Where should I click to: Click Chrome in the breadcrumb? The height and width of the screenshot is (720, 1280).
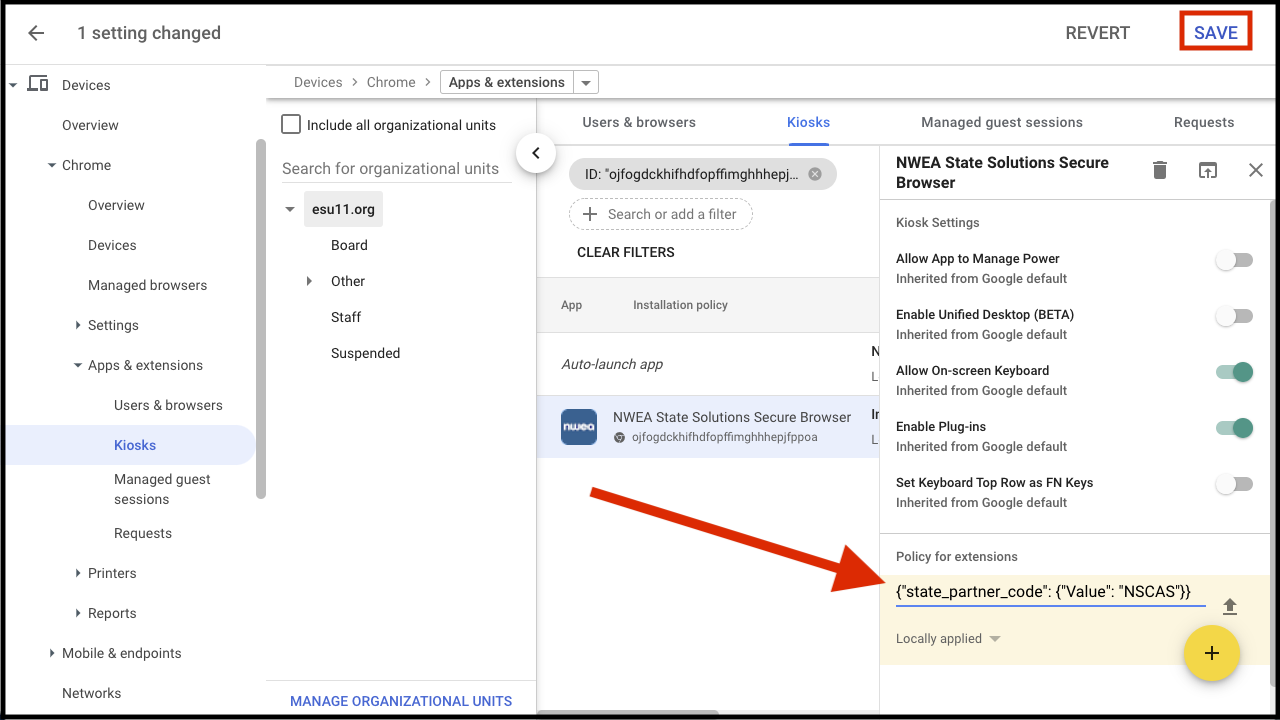tap(391, 82)
